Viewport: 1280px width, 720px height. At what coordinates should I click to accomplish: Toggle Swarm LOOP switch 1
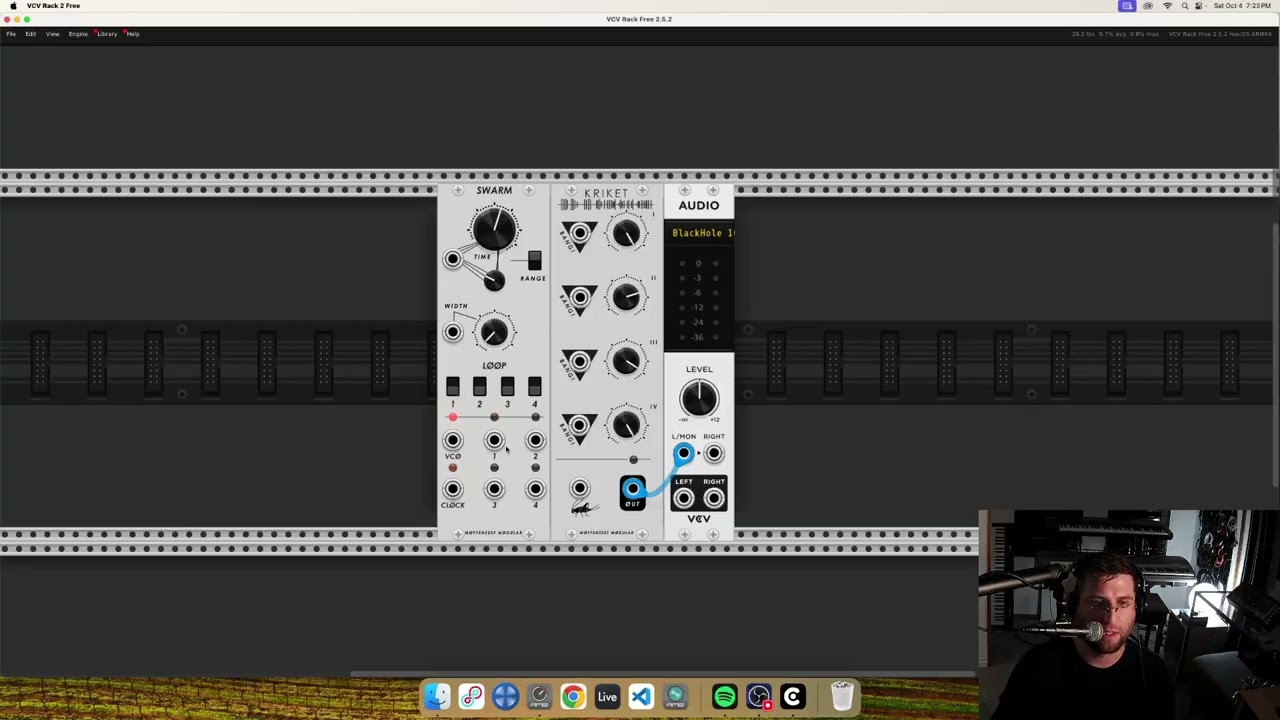(453, 386)
